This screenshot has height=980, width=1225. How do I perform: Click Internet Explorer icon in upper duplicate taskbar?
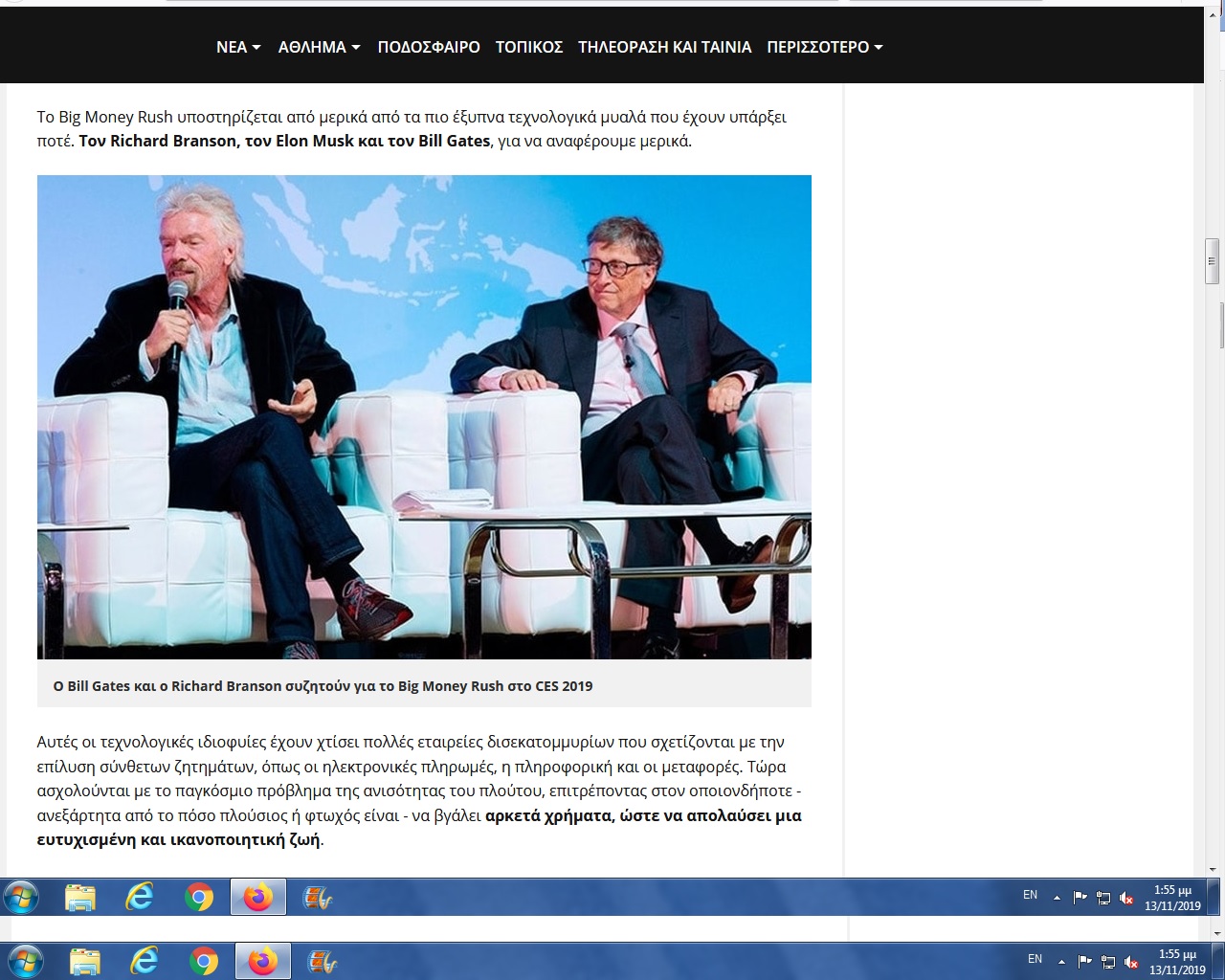[140, 897]
